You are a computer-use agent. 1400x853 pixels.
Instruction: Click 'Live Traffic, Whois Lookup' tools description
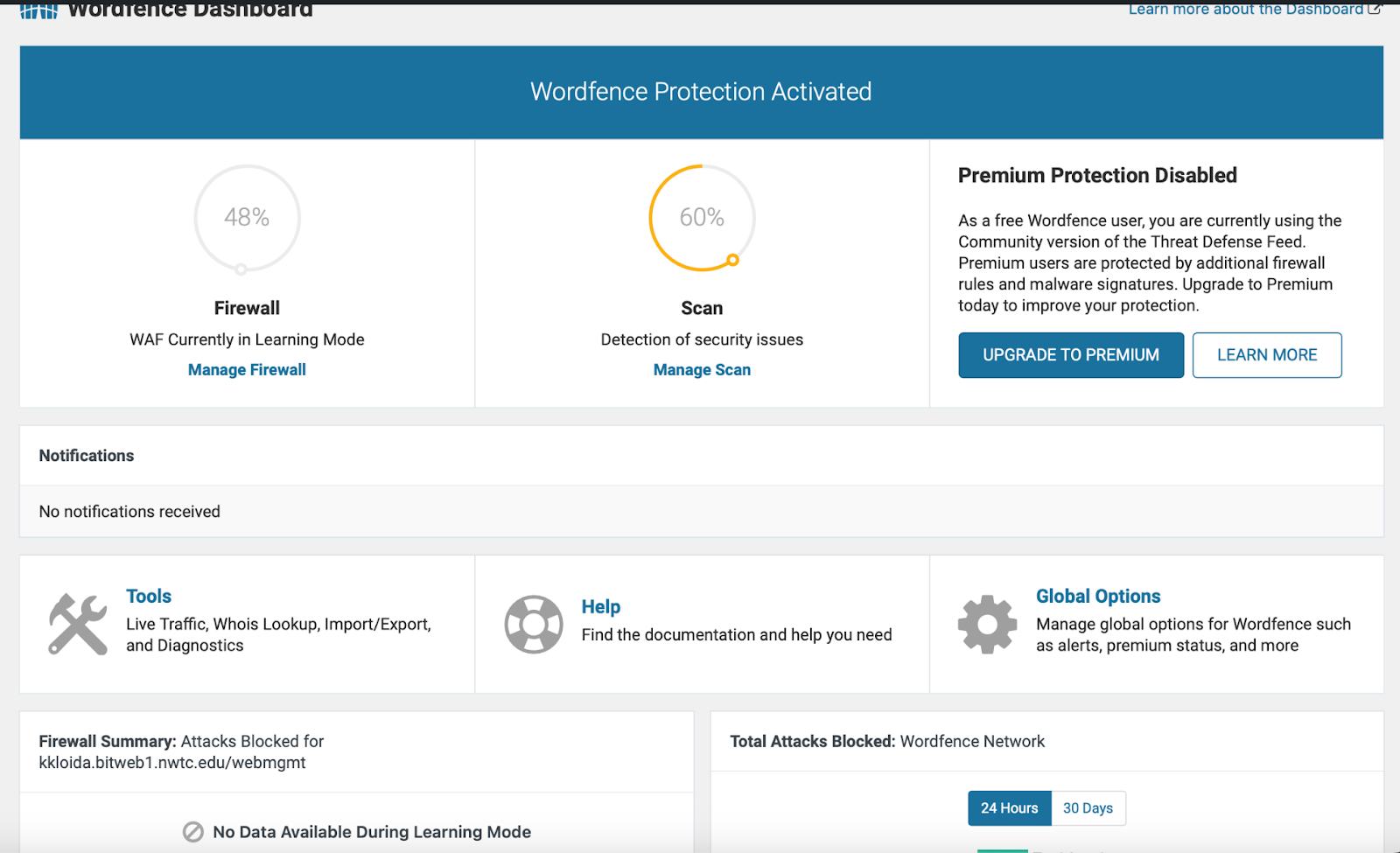click(x=278, y=635)
